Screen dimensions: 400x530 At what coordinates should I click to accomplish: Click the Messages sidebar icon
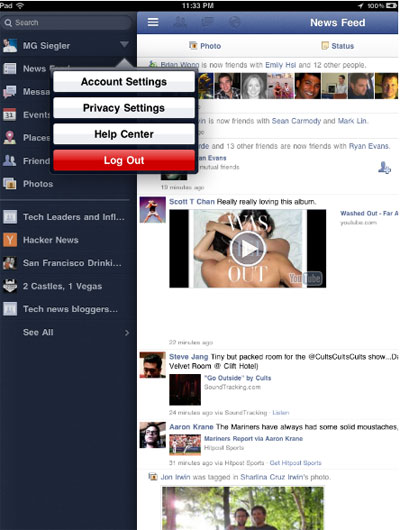[9, 92]
